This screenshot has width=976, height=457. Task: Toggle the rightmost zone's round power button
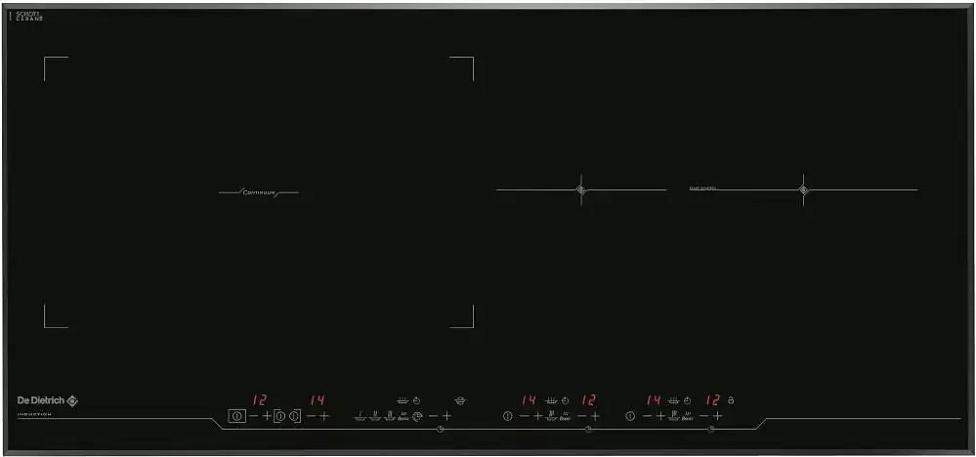pos(630,416)
